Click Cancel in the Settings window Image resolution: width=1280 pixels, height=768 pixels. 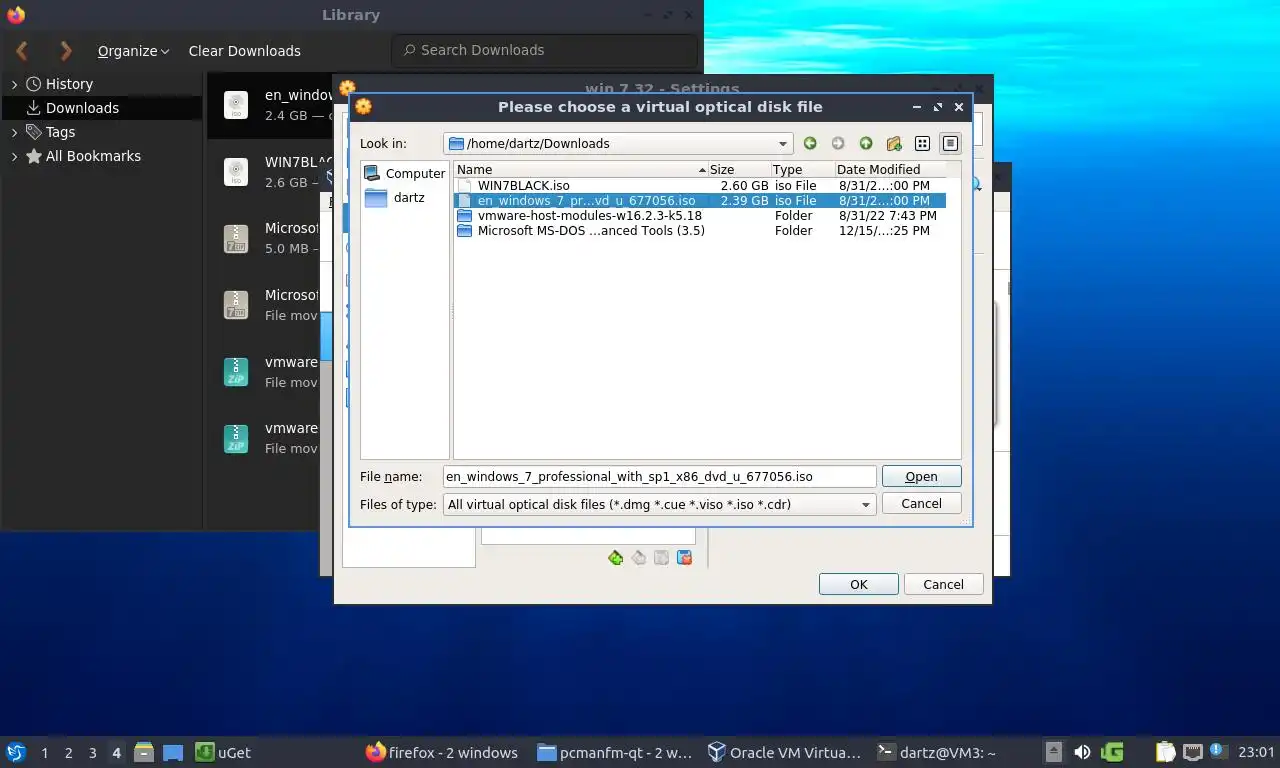(943, 584)
